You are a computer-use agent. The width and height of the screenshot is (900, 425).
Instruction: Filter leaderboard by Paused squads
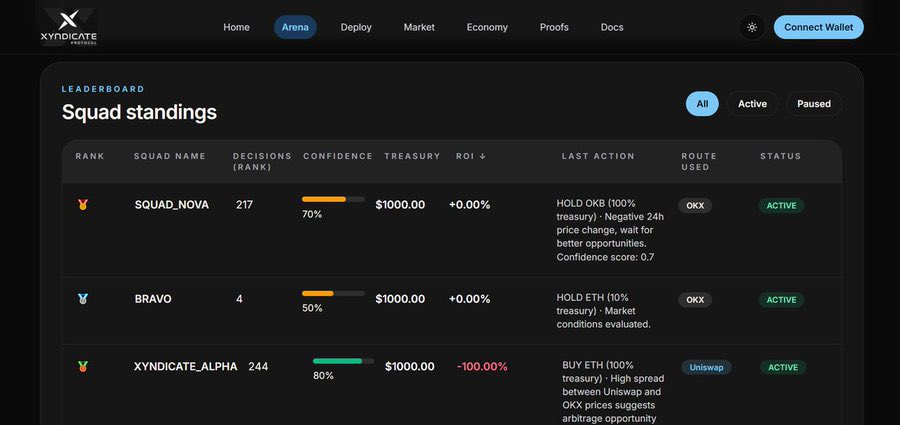click(814, 104)
